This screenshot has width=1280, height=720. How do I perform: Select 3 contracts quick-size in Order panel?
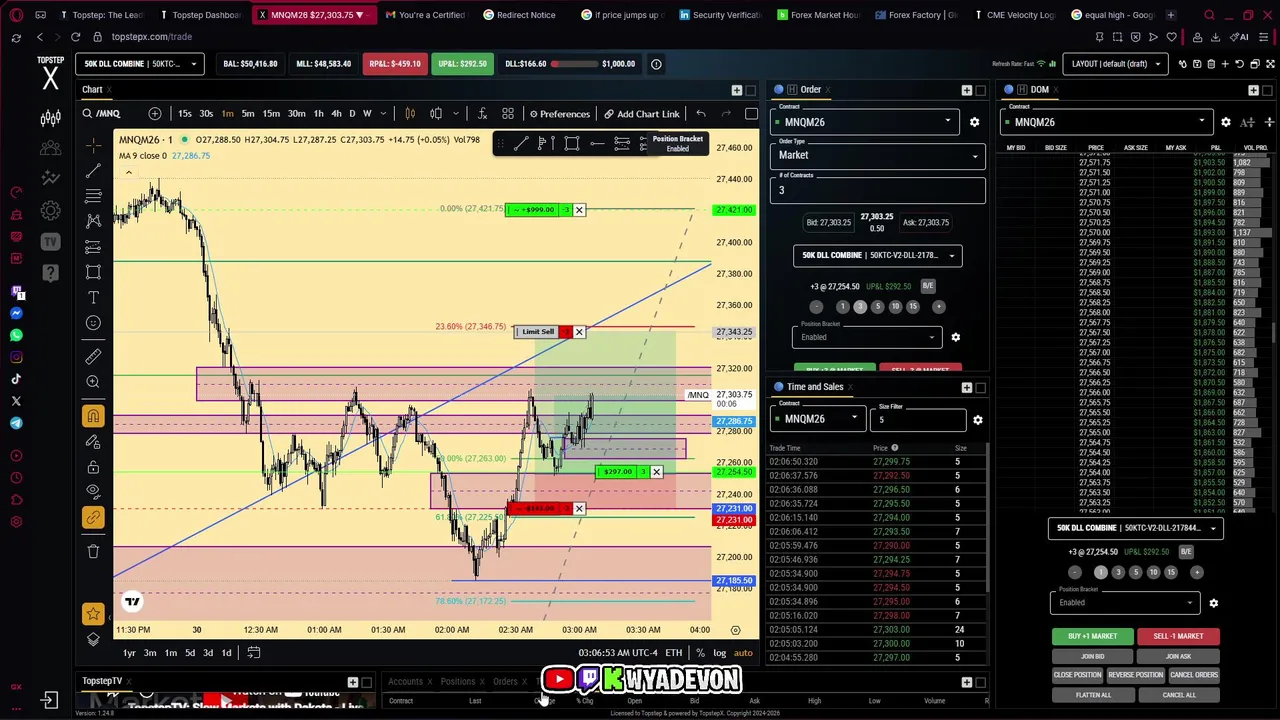(x=860, y=307)
